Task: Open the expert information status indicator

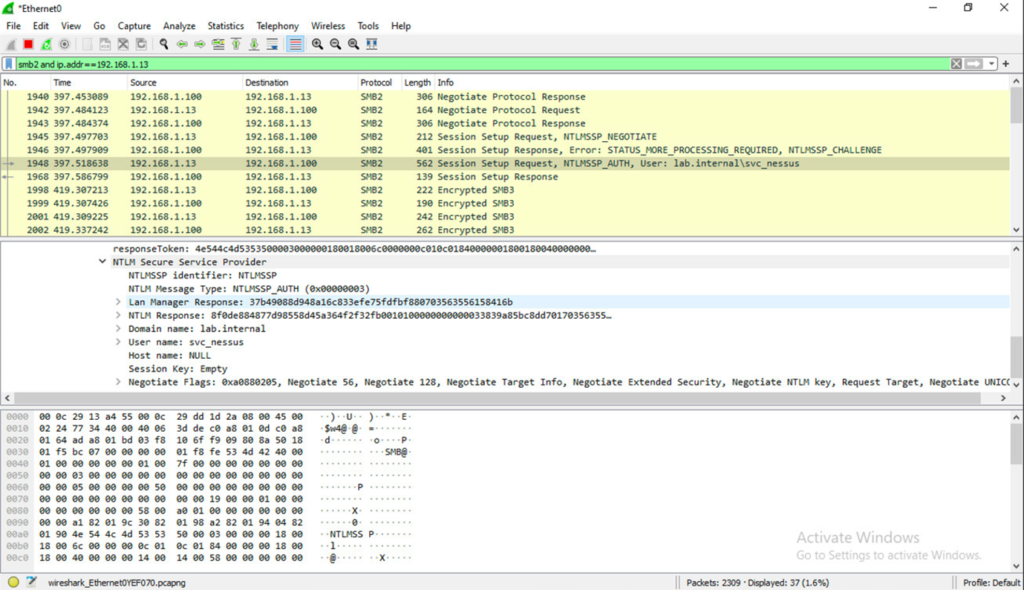Action: (13, 582)
